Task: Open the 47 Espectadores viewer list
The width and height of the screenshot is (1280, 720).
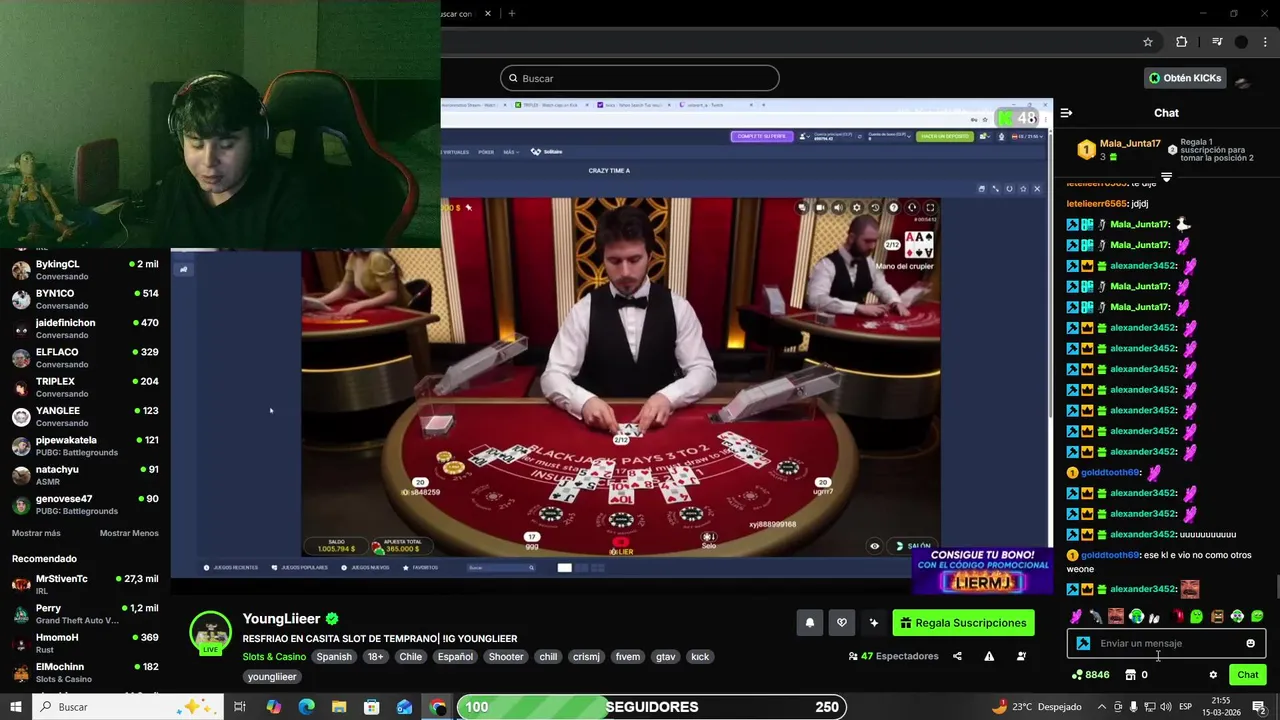Action: point(893,656)
